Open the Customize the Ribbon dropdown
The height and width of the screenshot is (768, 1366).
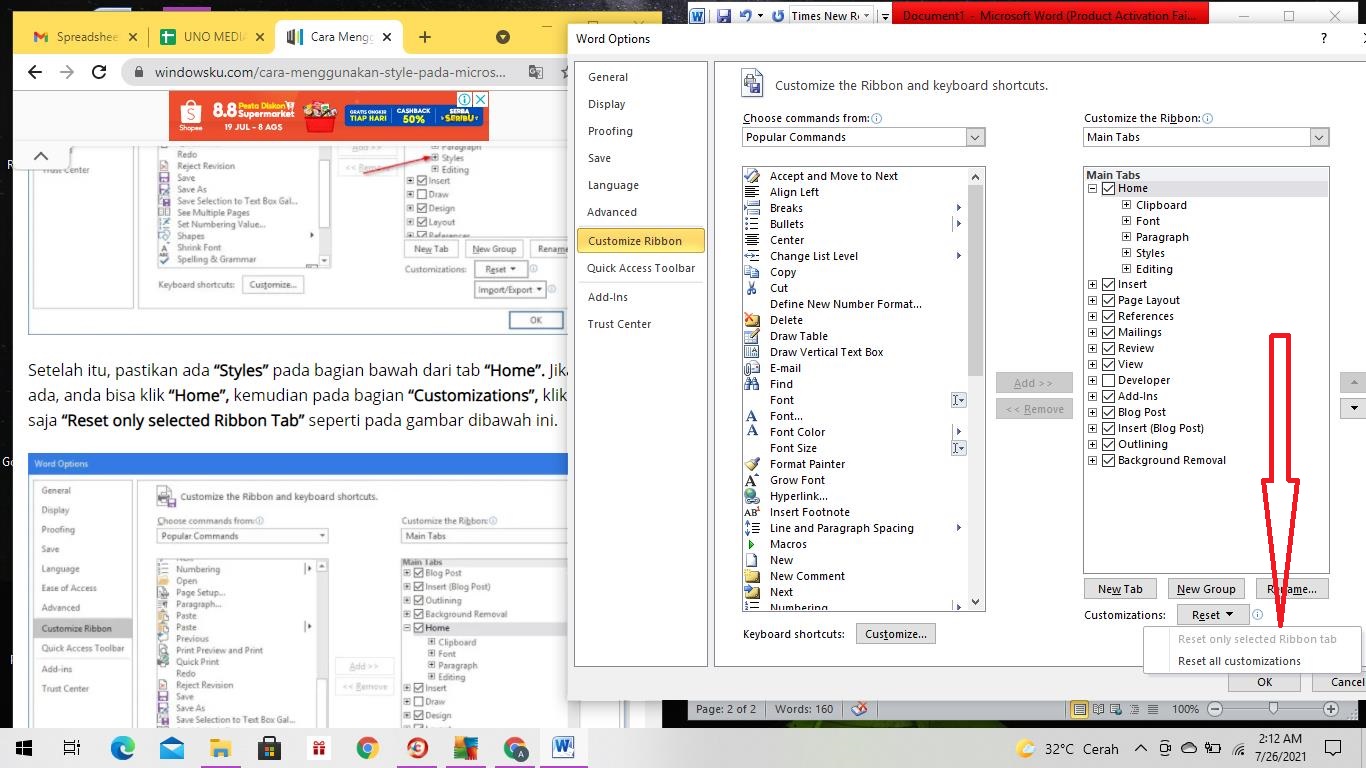coord(1206,137)
